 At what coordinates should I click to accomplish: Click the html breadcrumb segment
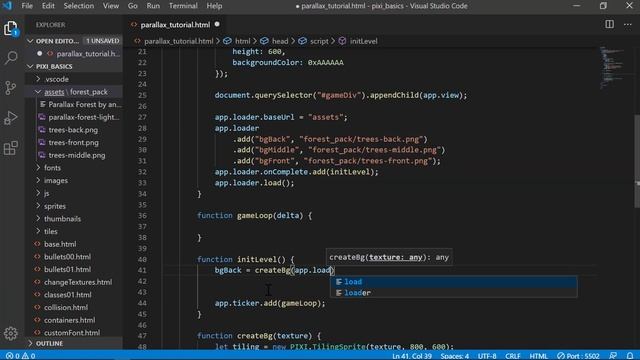click(242, 41)
